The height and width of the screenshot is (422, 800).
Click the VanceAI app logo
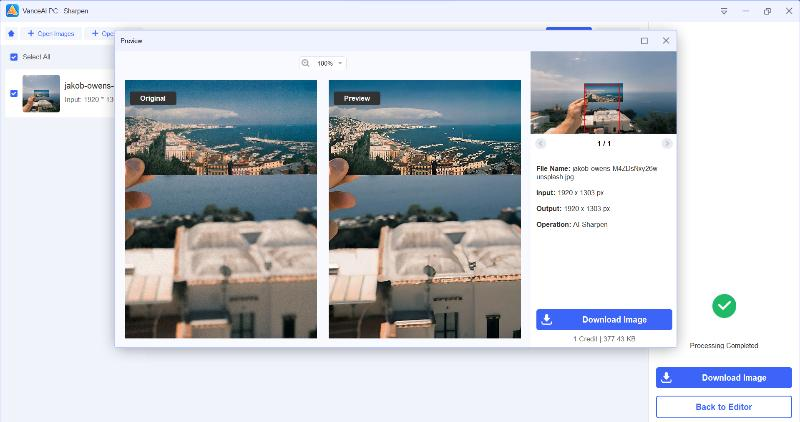pyautogui.click(x=11, y=10)
